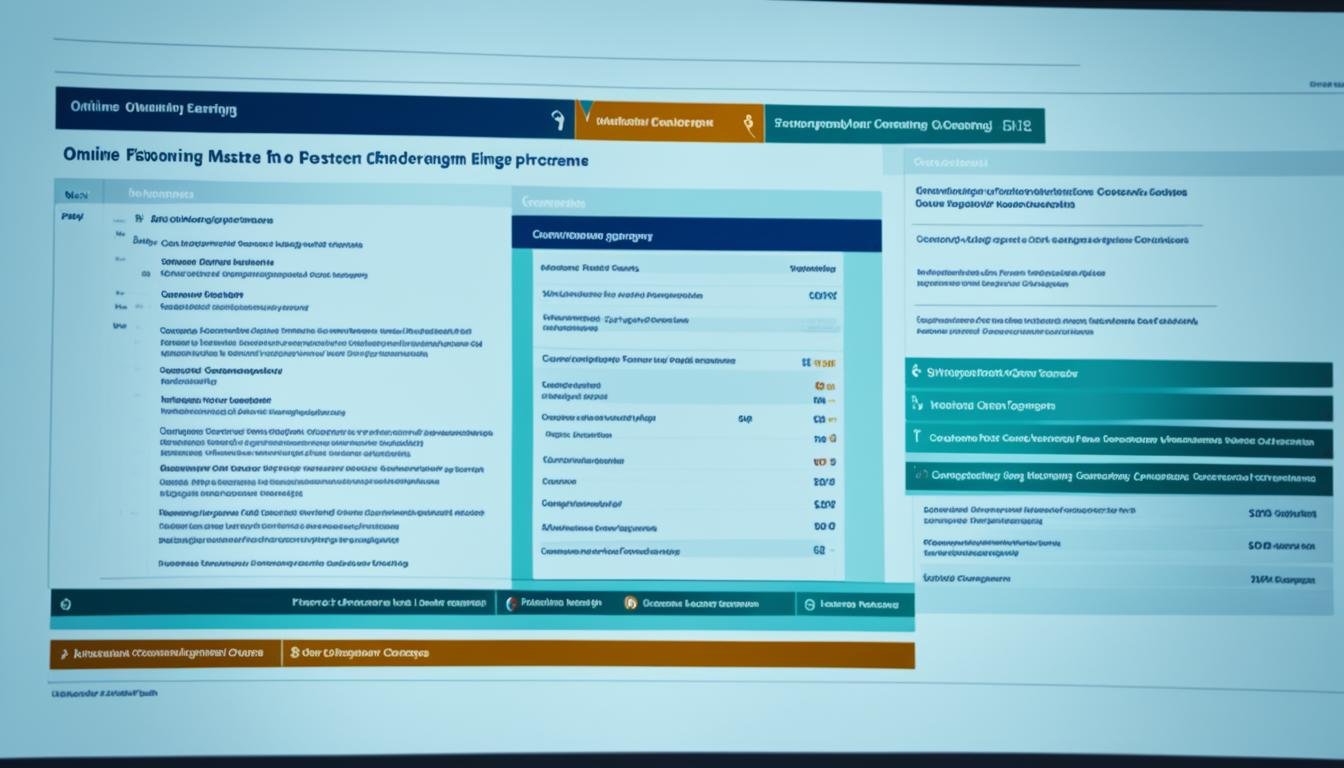Image resolution: width=1344 pixels, height=768 pixels.
Task: Click the red-blue circular icon in footer bar
Action: [x=512, y=604]
